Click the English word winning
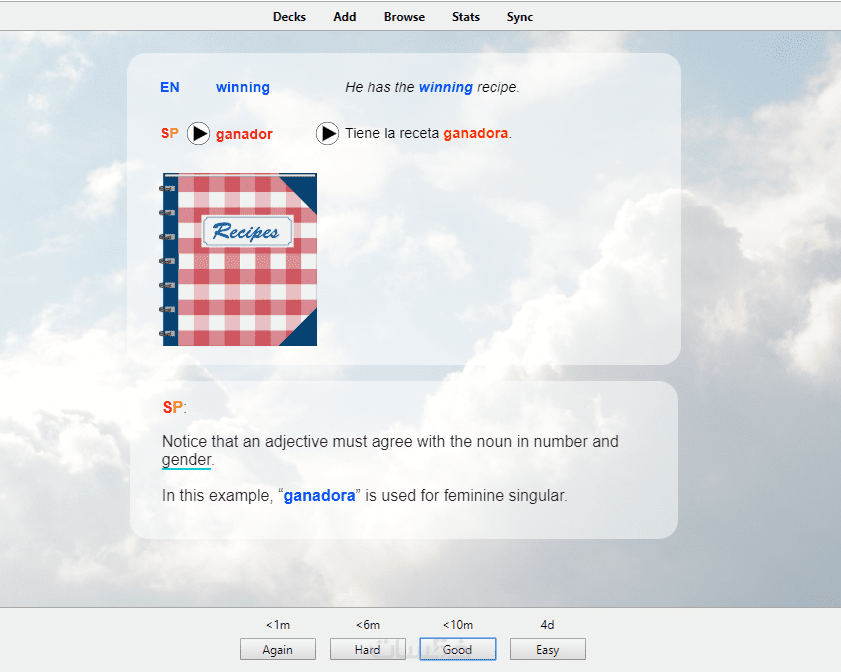The image size is (841, 672). coord(242,87)
